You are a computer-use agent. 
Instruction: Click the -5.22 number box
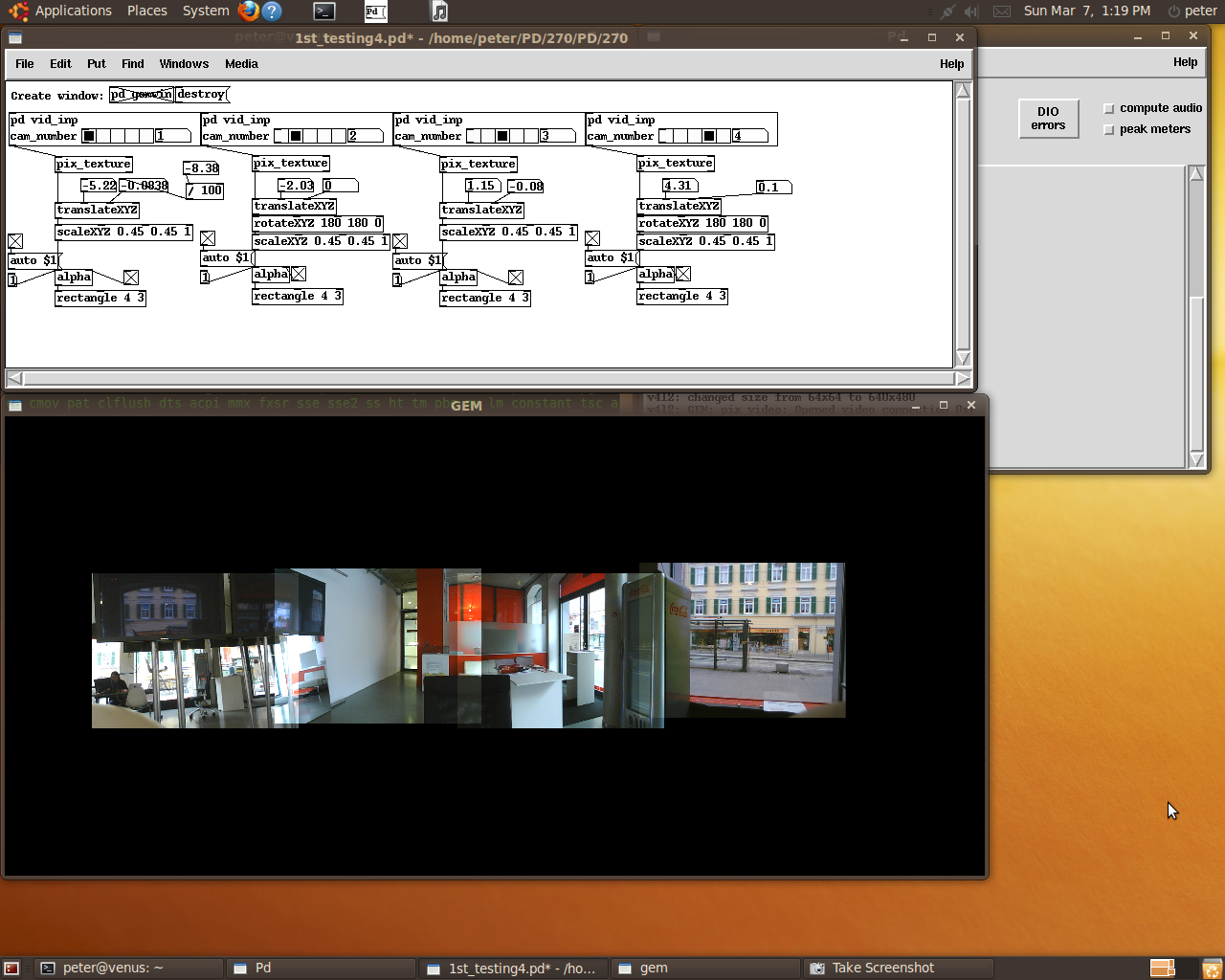point(100,186)
